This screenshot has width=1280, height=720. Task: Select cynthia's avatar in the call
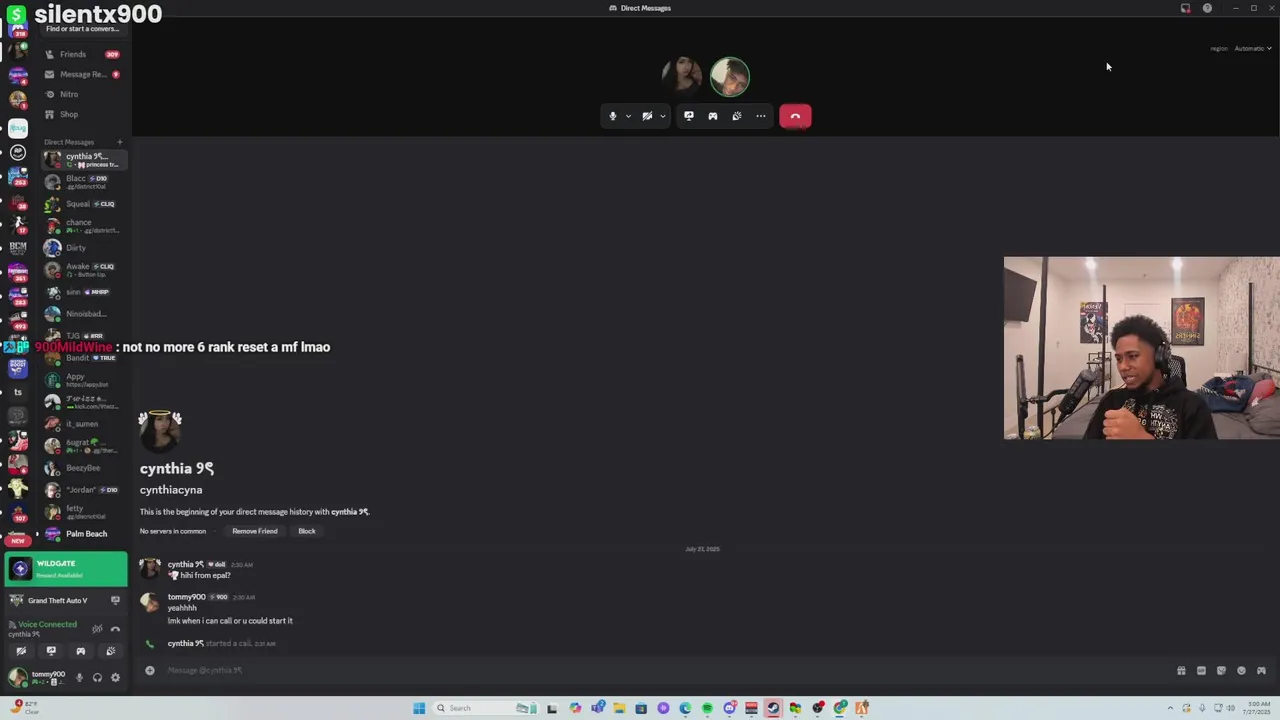pos(682,76)
